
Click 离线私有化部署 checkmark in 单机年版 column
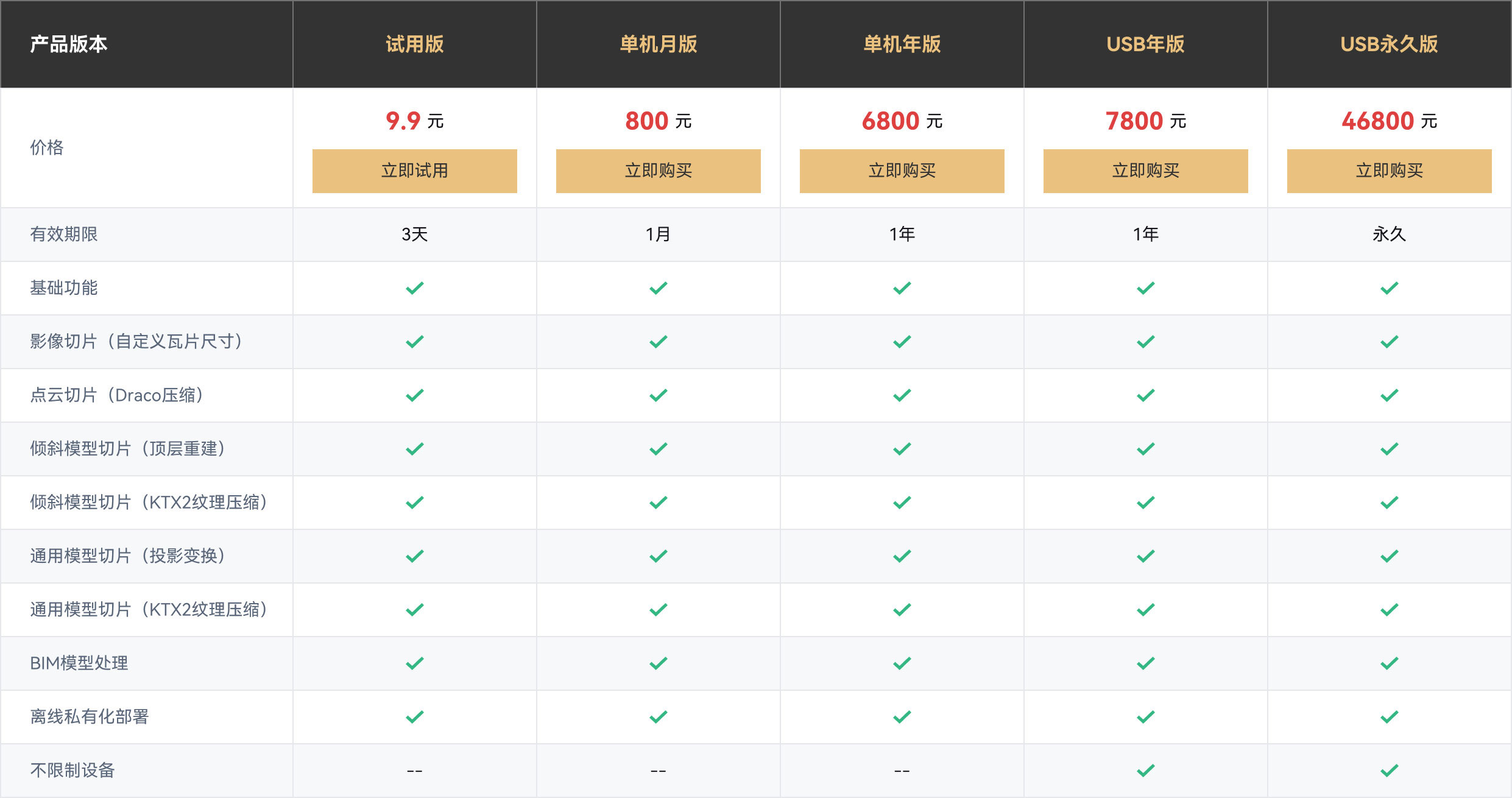pos(902,717)
